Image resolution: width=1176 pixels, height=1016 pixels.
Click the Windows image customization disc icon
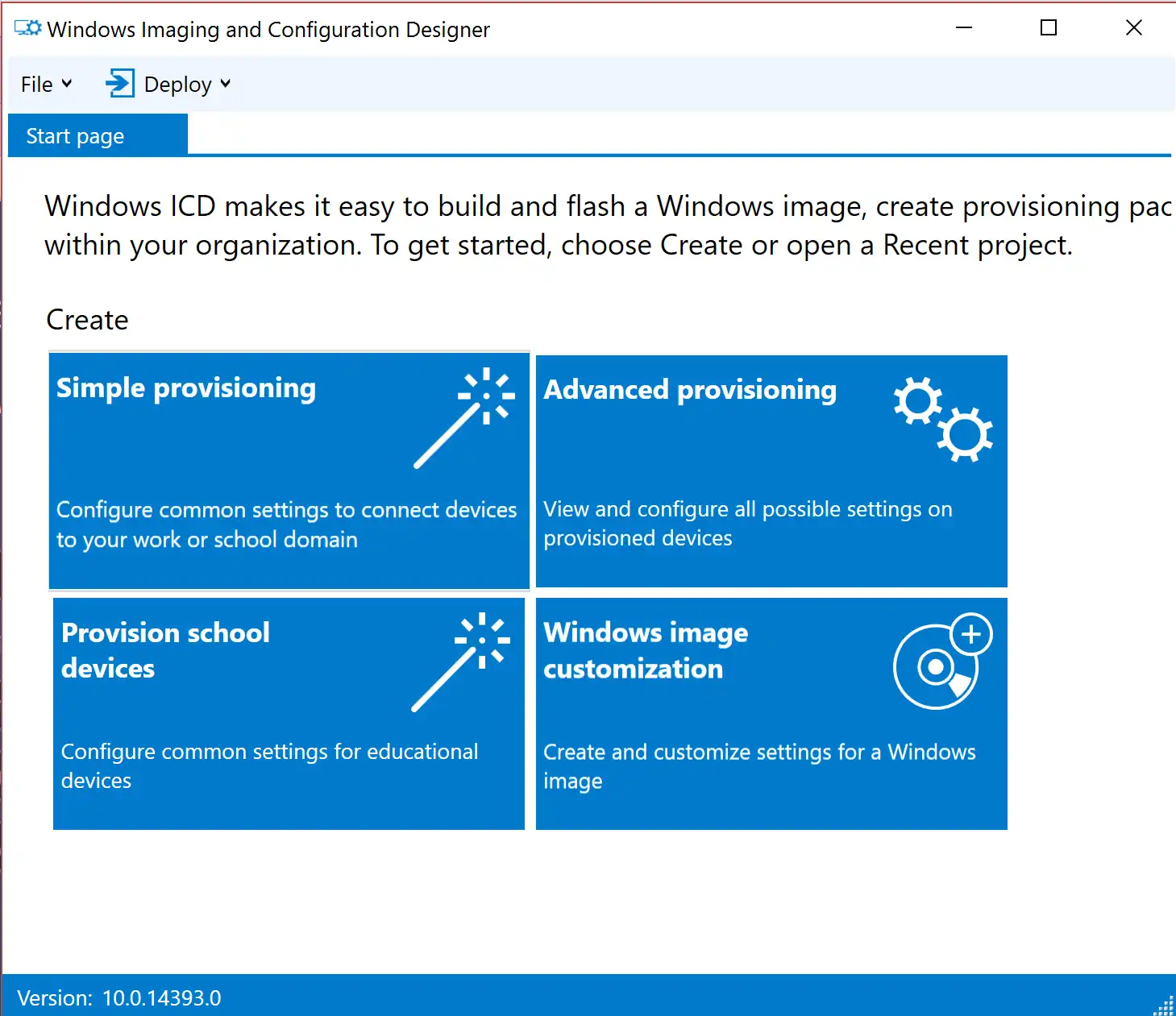(943, 661)
